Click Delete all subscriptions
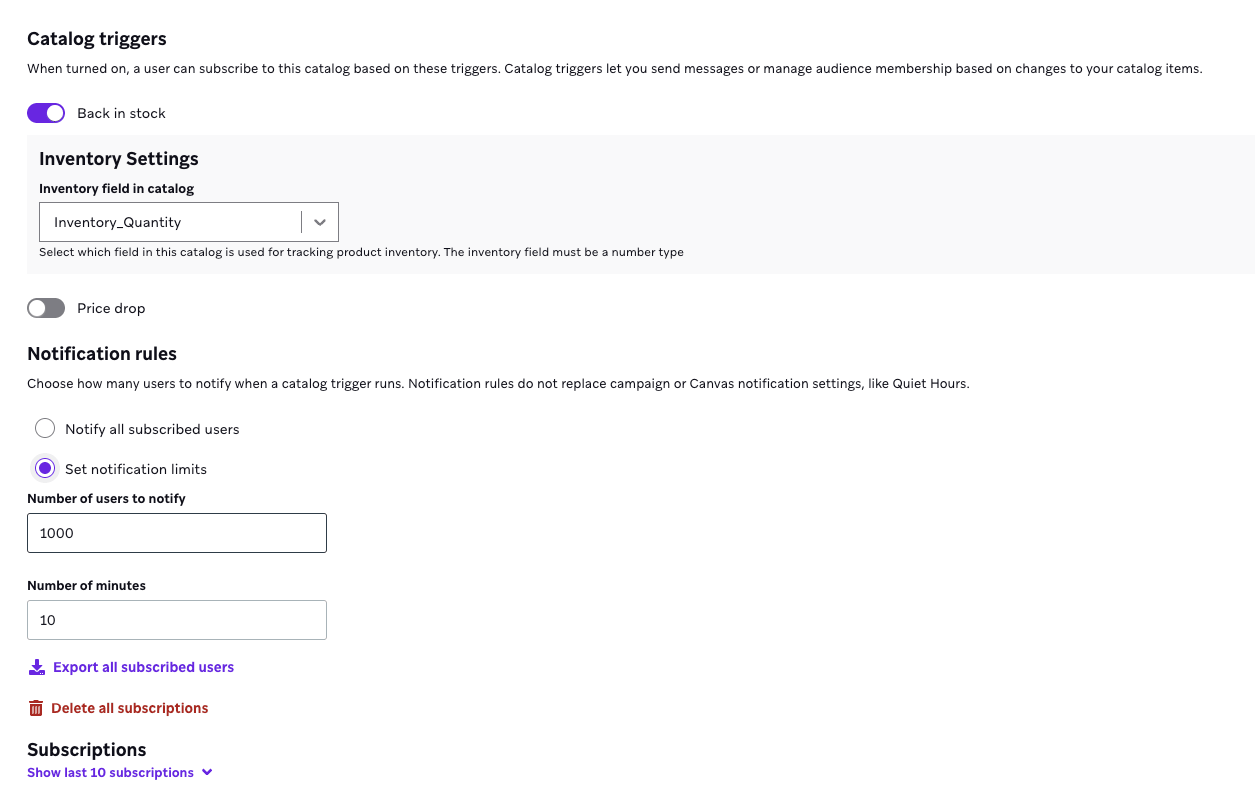This screenshot has width=1255, height=807. (x=128, y=707)
